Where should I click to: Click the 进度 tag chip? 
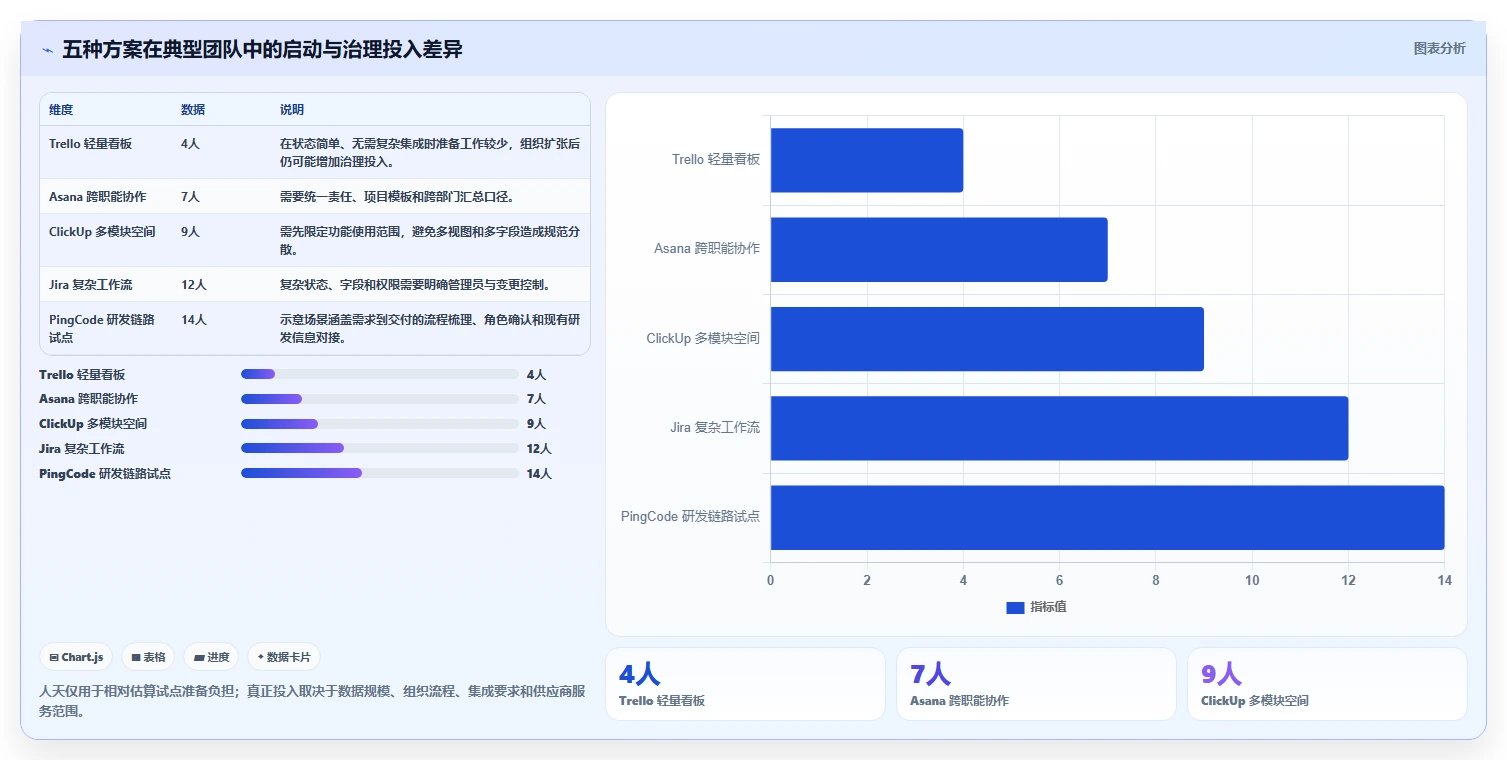click(x=211, y=657)
